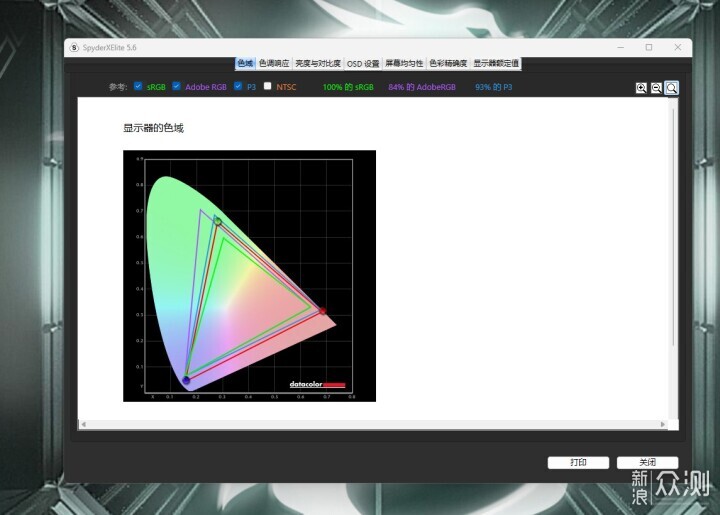Uncheck the sRGB reference checkbox
This screenshot has width=720, height=515.
(x=138, y=86)
